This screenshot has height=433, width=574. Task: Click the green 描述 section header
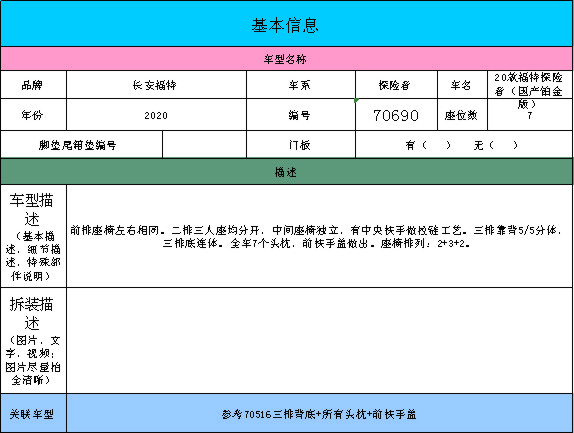pos(287,172)
